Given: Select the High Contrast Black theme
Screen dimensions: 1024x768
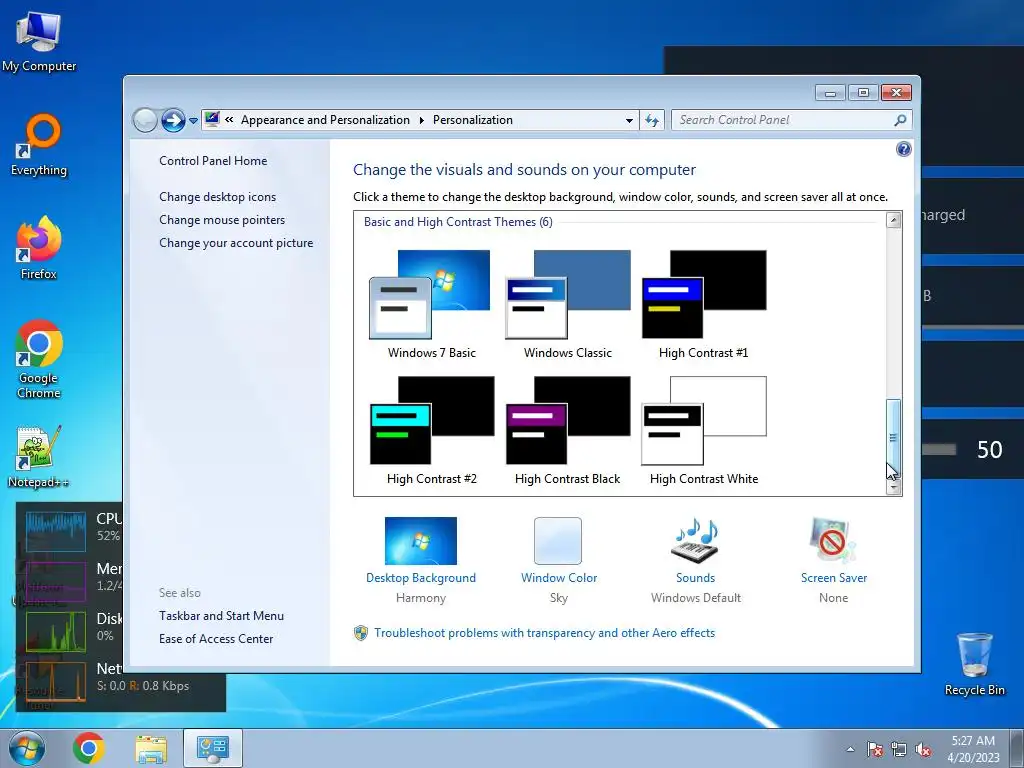Looking at the screenshot, I should click(x=568, y=430).
